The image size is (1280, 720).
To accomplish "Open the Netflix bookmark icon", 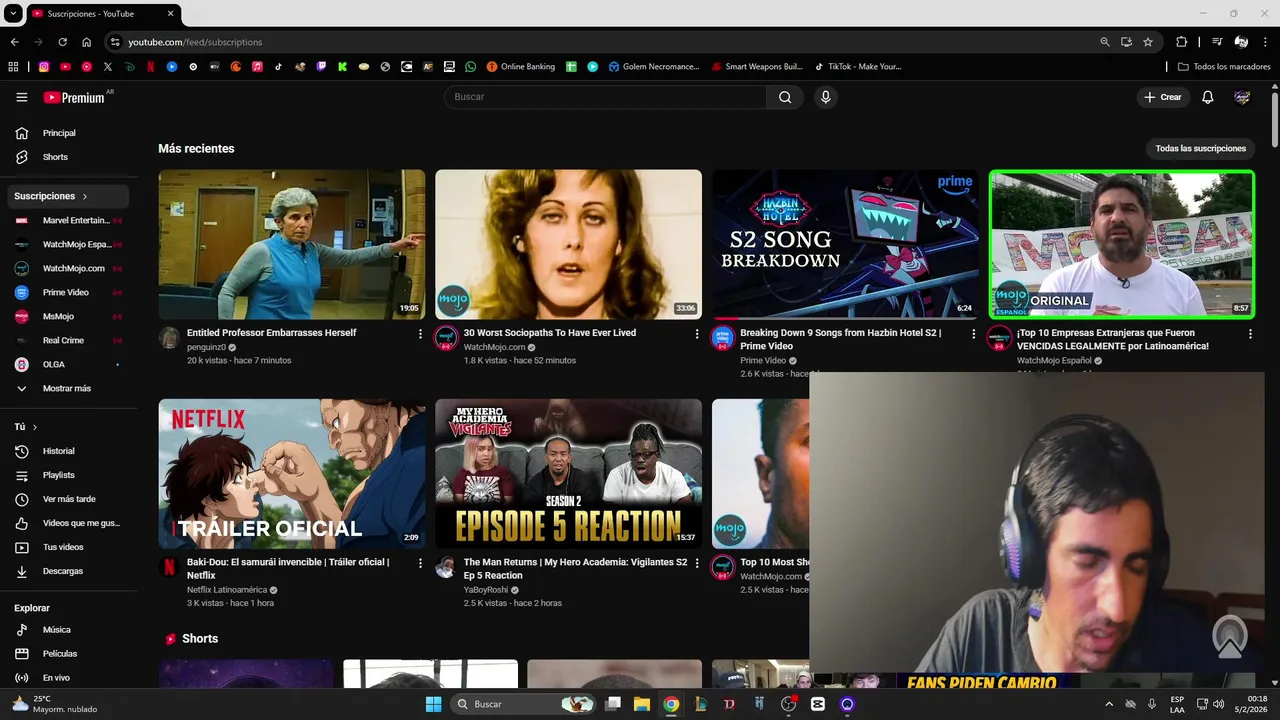I will point(150,67).
